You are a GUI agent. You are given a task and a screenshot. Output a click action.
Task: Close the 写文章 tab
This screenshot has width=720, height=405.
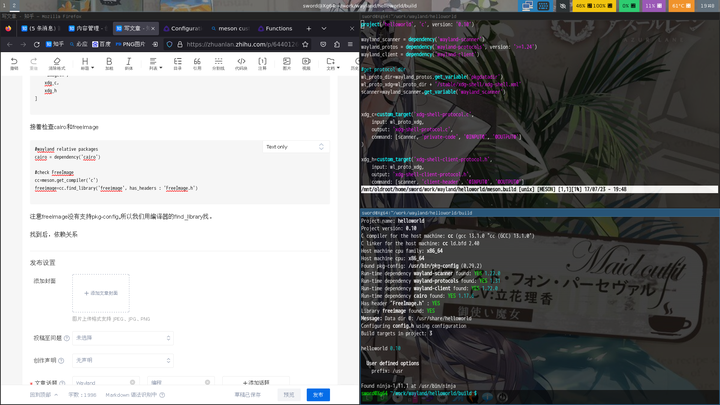pos(153,28)
